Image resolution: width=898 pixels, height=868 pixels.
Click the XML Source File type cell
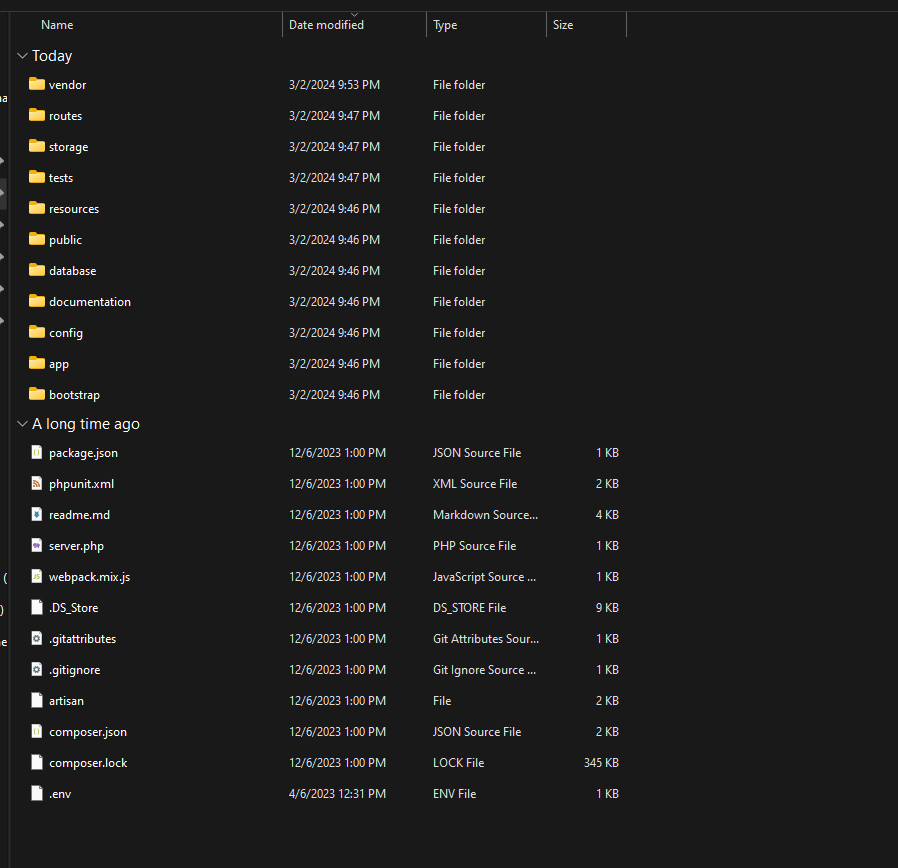coord(475,484)
